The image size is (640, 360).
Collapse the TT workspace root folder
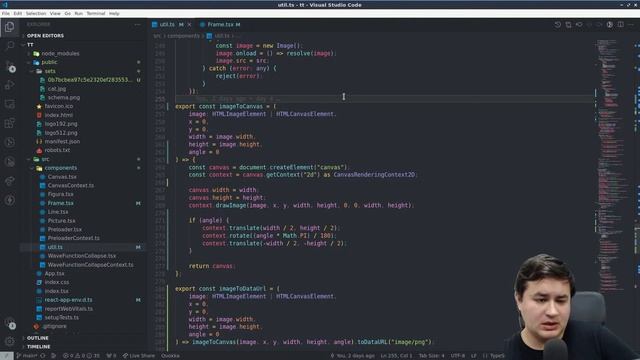82,44
